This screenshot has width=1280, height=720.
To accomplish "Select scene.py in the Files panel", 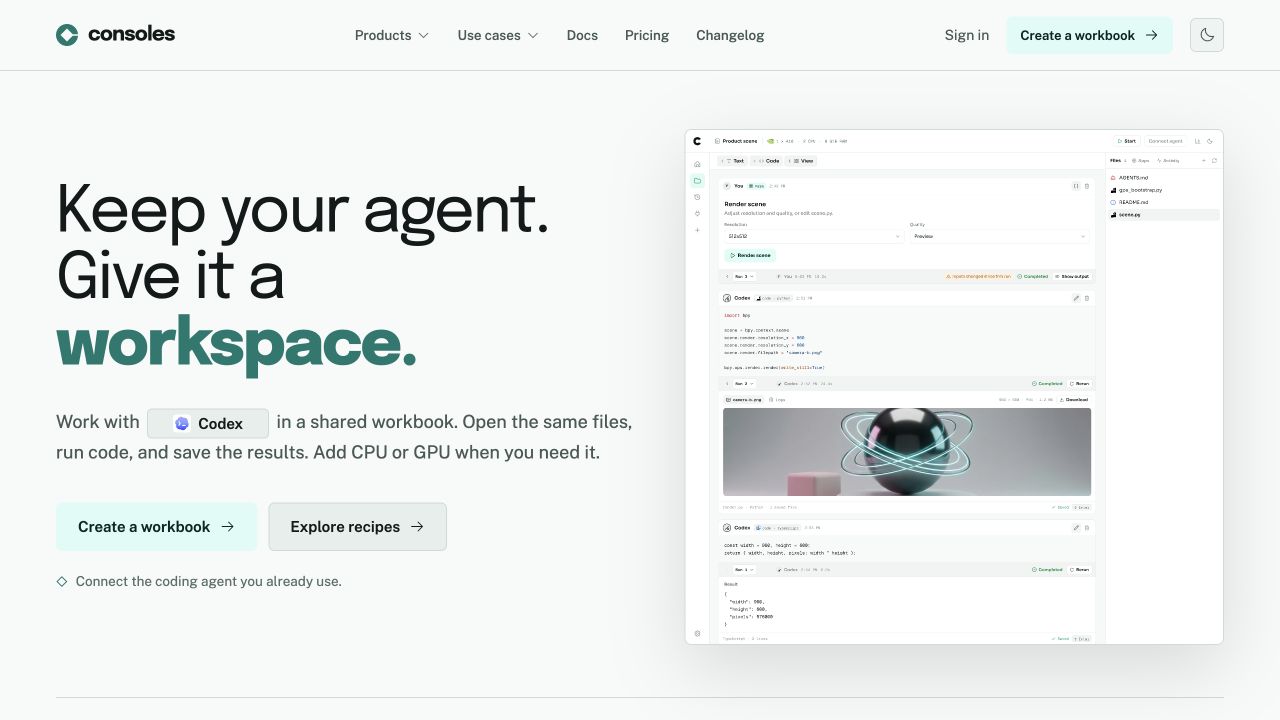I will point(1164,215).
